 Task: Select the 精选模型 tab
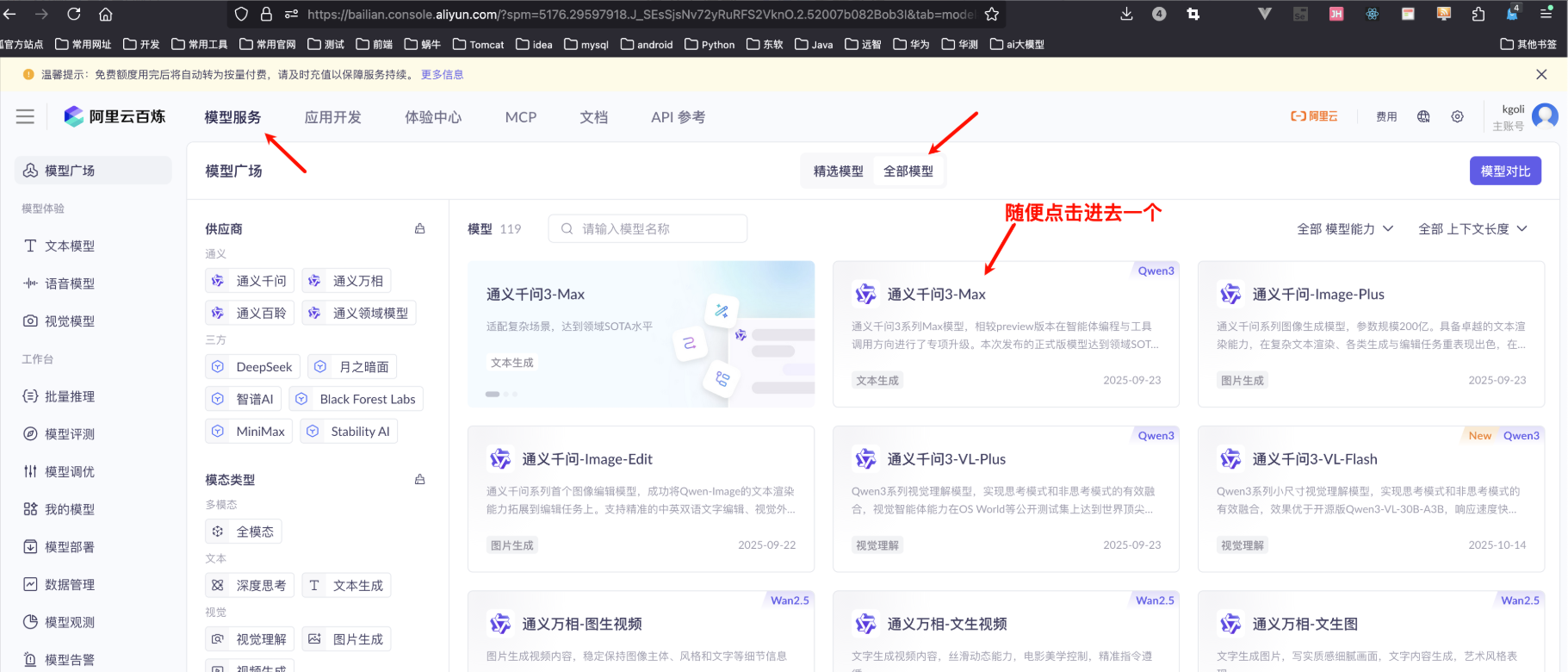click(x=838, y=171)
